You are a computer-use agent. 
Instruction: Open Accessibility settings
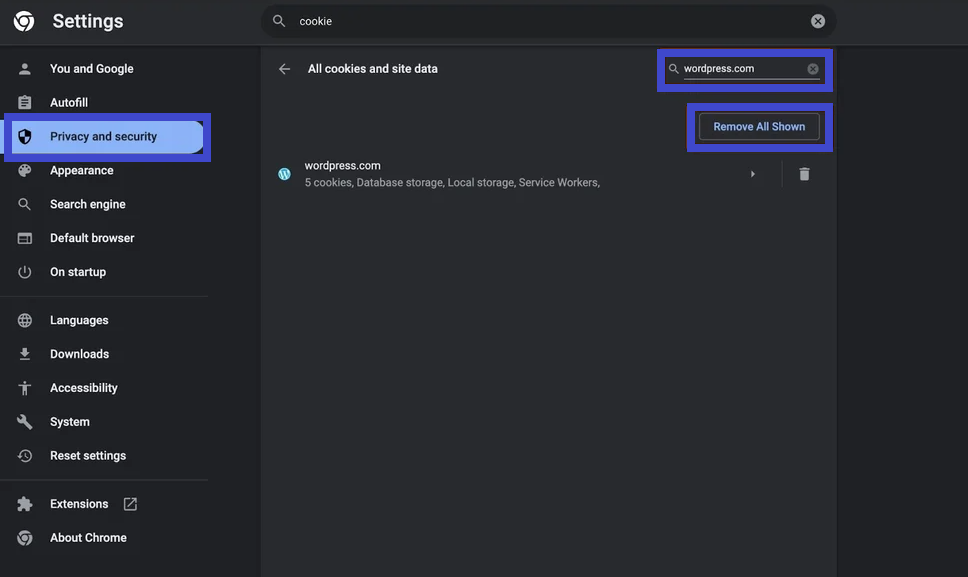(x=84, y=388)
